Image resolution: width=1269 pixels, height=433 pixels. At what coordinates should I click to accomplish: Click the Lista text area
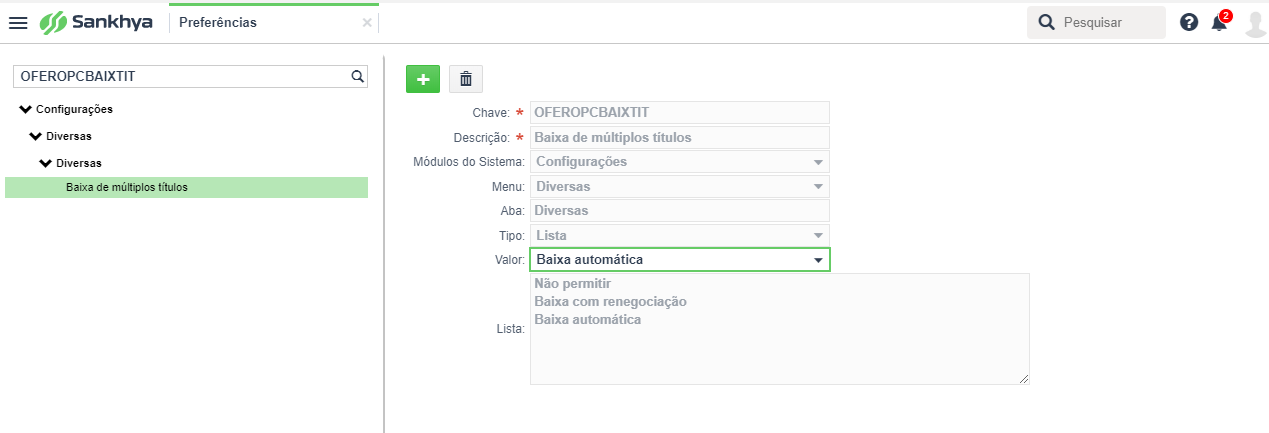pos(779,329)
